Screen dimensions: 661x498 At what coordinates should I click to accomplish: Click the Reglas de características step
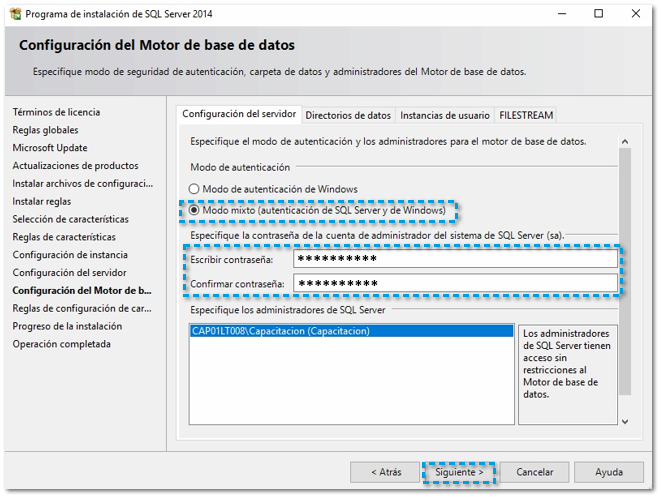coord(64,237)
